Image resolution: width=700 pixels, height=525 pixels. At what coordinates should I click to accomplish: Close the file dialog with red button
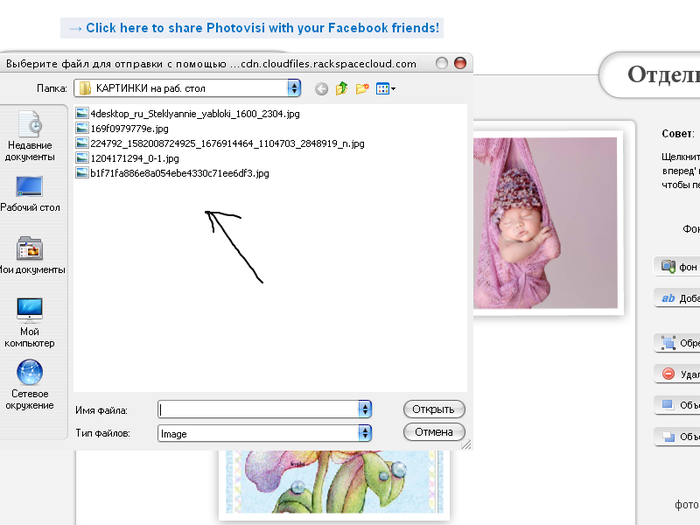click(460, 63)
